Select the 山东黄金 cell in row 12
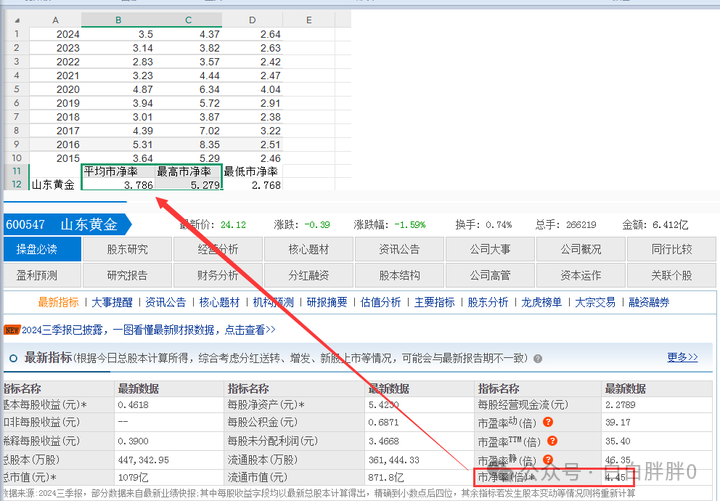 pos(55,185)
